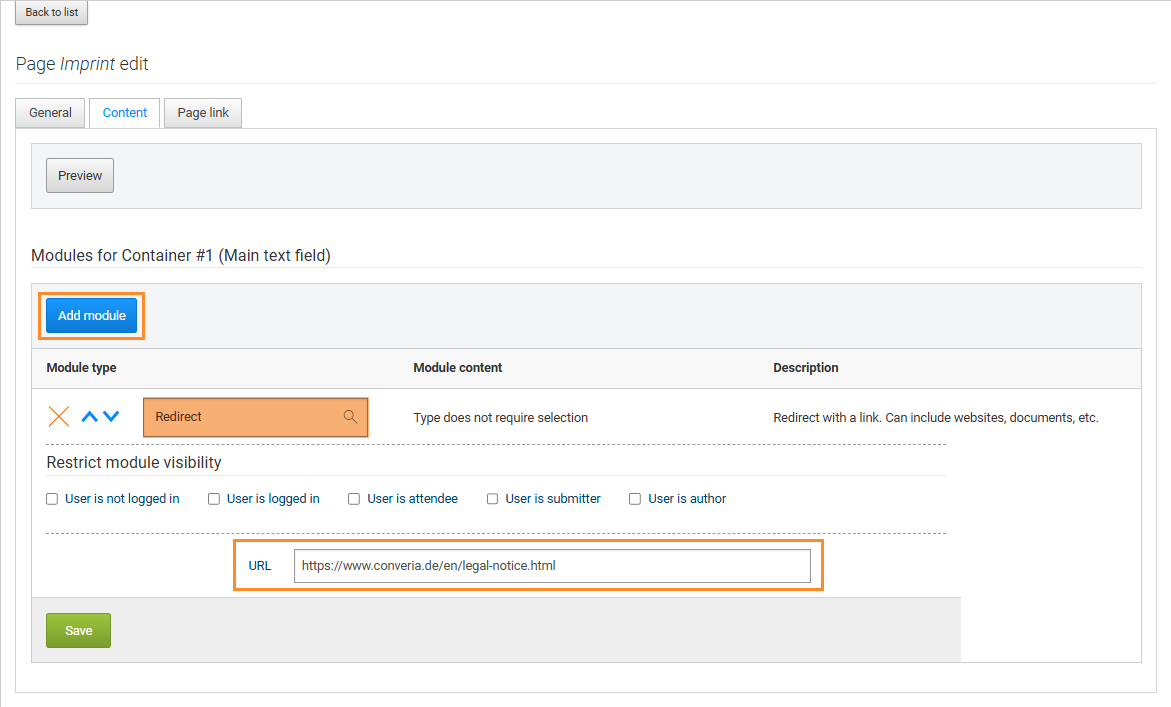
Task: Open the Redirect module type dropdown
Action: (x=245, y=417)
